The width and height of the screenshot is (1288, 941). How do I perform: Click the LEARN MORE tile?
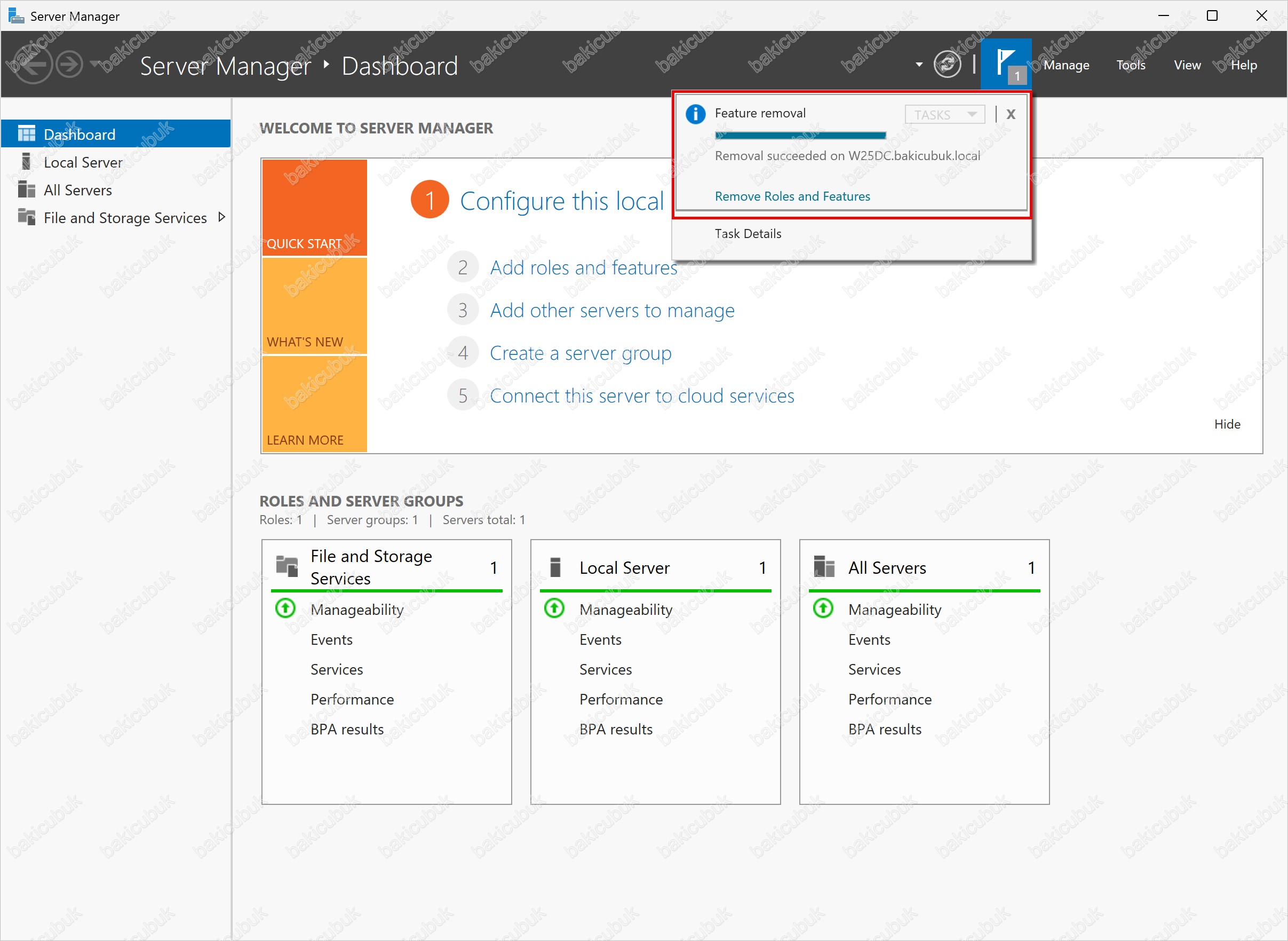(314, 404)
